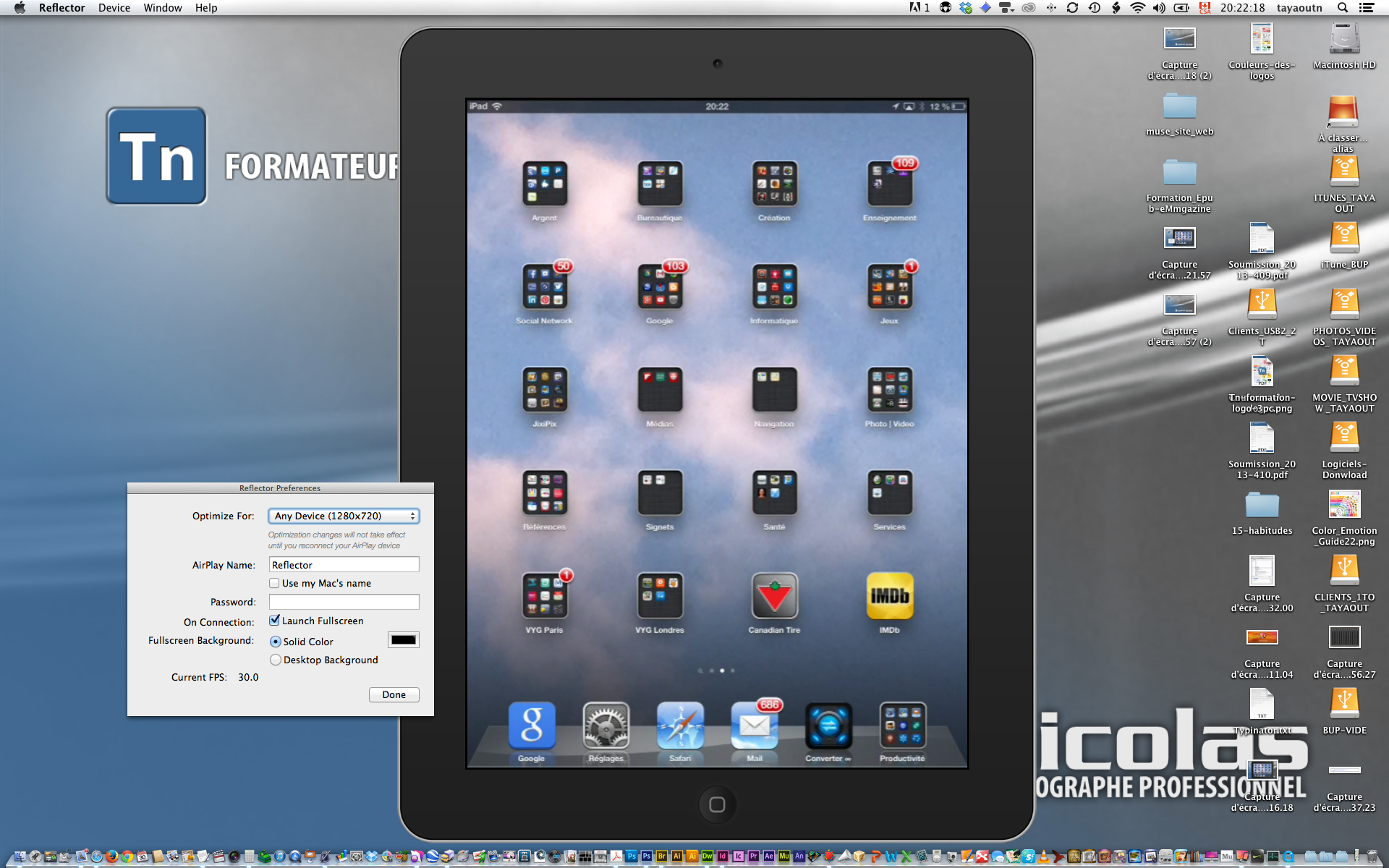Uncheck the Launch Fullscreen checkbox
The image size is (1389, 868).
(x=274, y=621)
